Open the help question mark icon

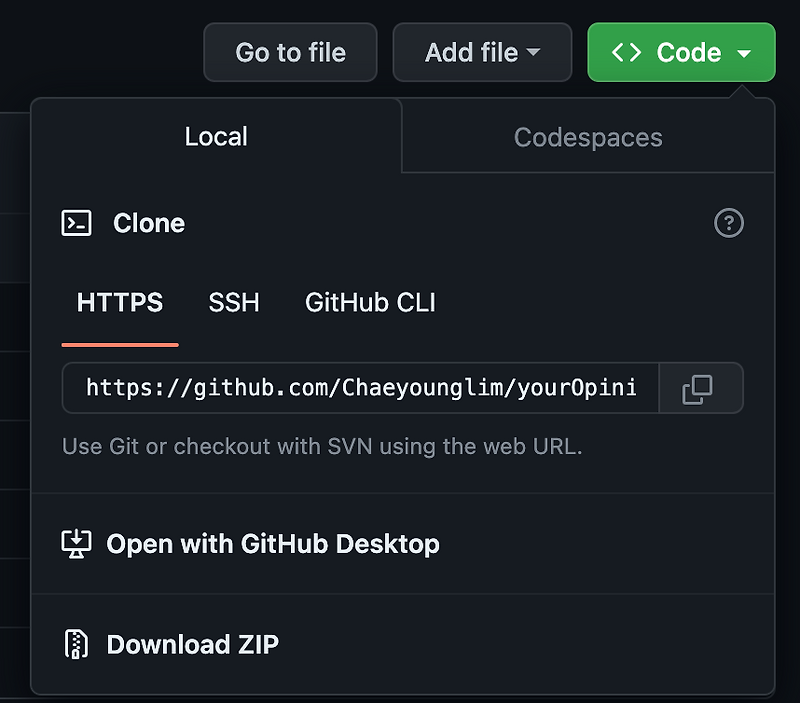[x=729, y=223]
